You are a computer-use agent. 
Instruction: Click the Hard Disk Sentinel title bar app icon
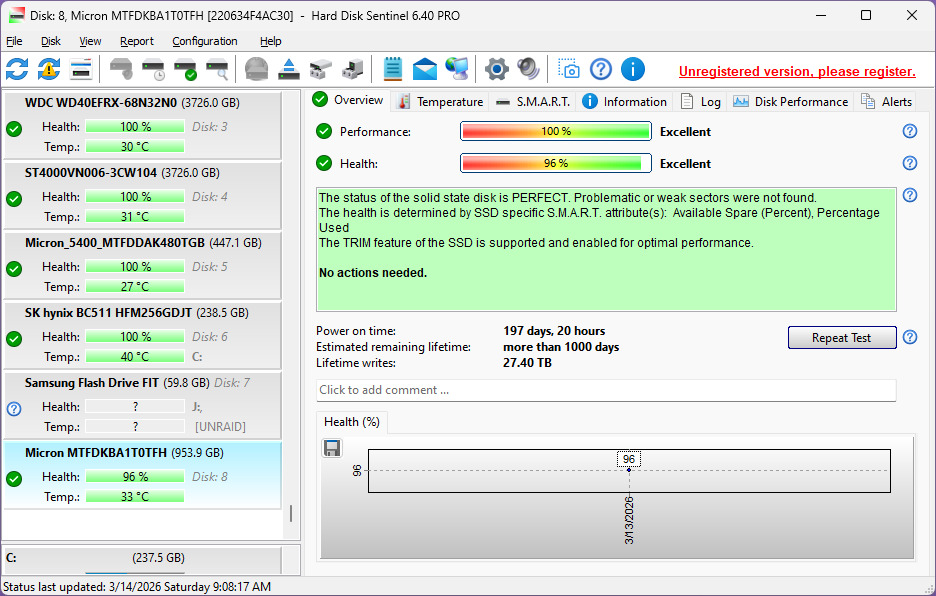coord(17,16)
